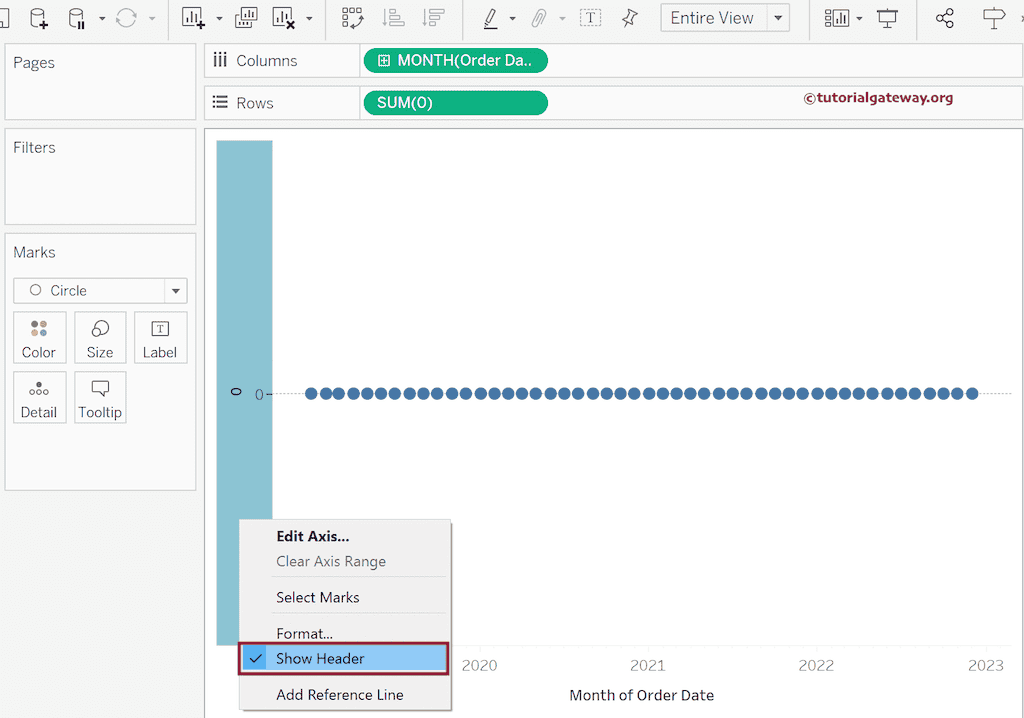
Task: Click the Presentation Mode icon
Action: [887, 18]
